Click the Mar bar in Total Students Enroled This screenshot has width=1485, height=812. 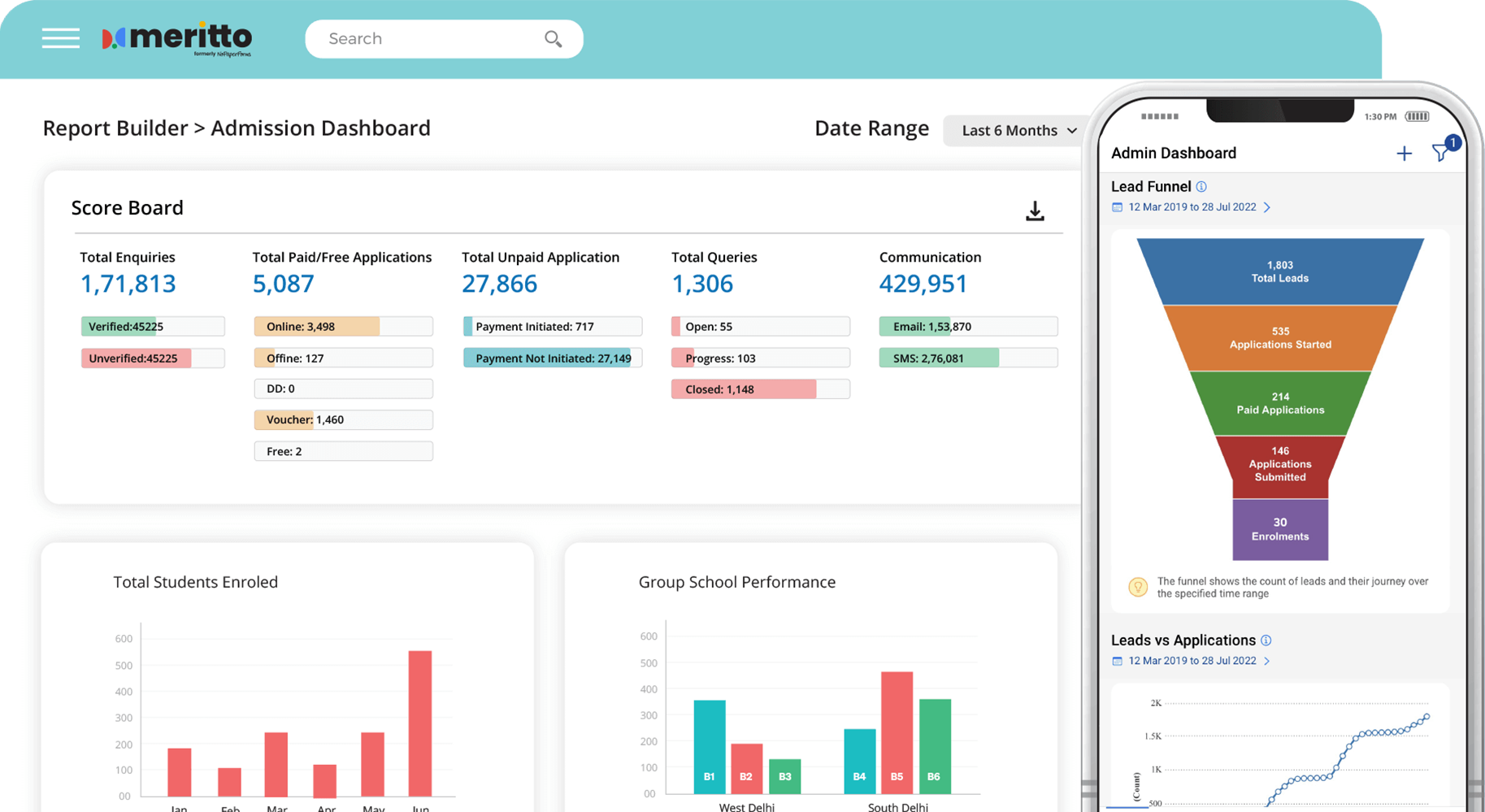[x=276, y=765]
